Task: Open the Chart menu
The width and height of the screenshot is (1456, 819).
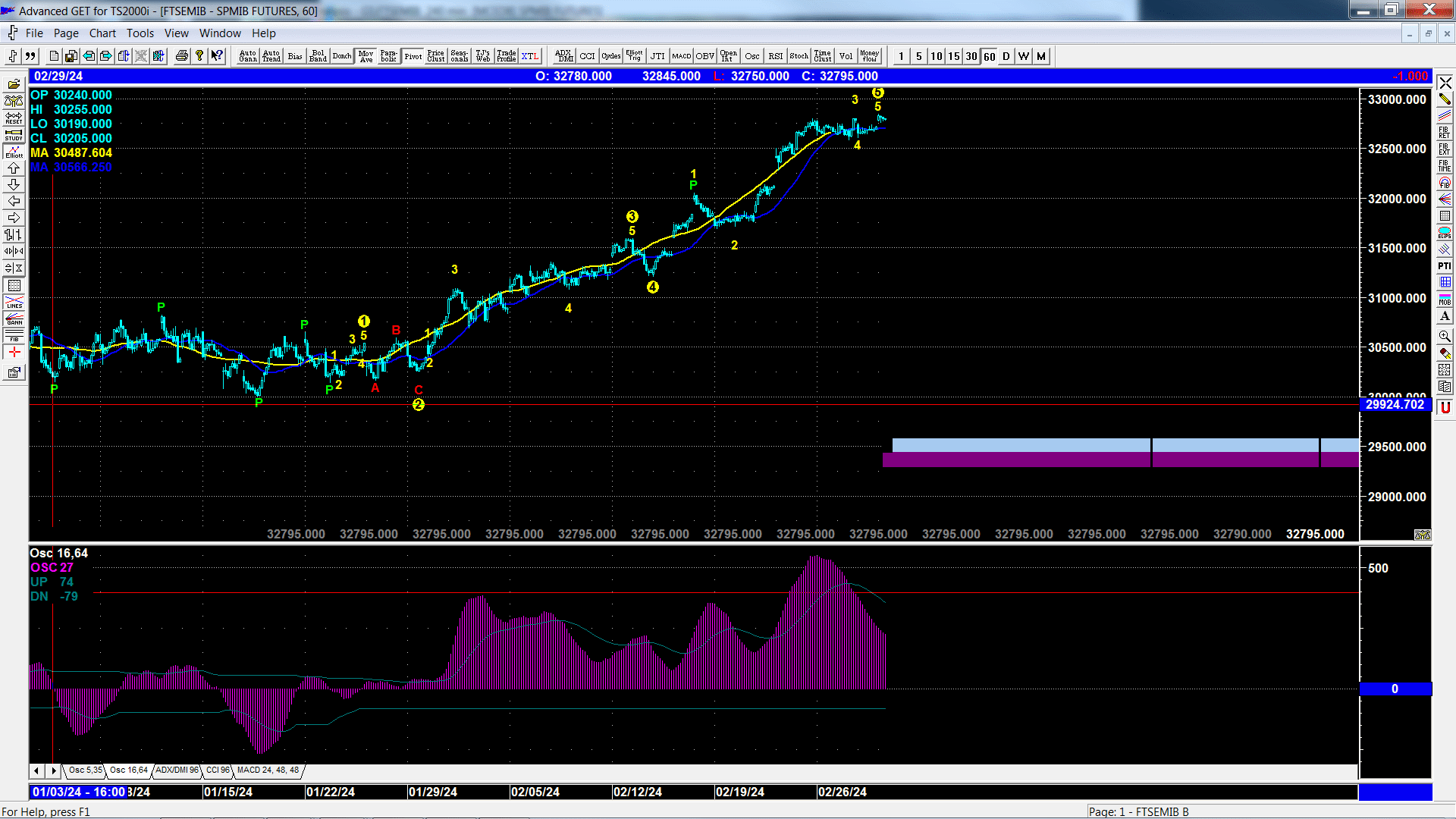Action: tap(102, 33)
